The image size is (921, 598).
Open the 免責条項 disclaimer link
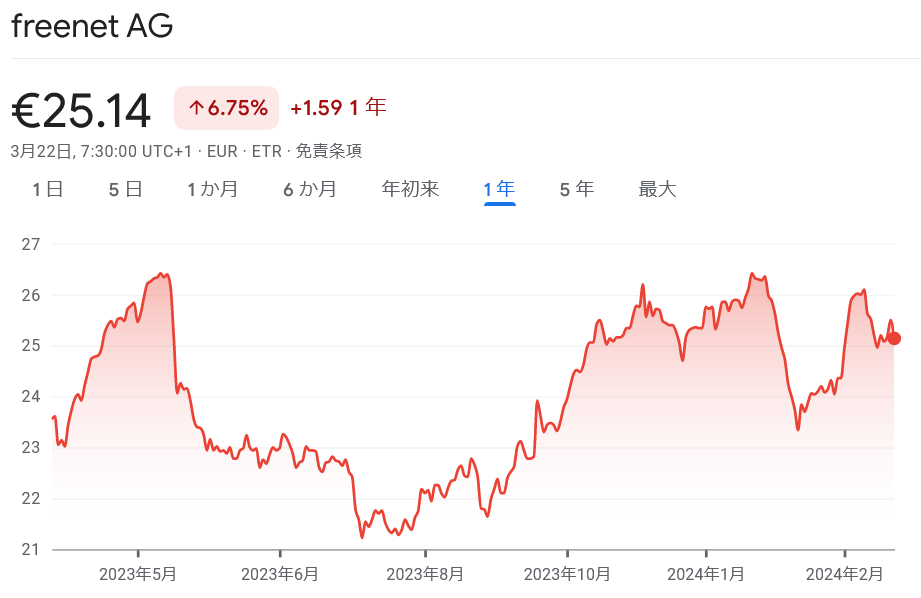[x=332, y=151]
